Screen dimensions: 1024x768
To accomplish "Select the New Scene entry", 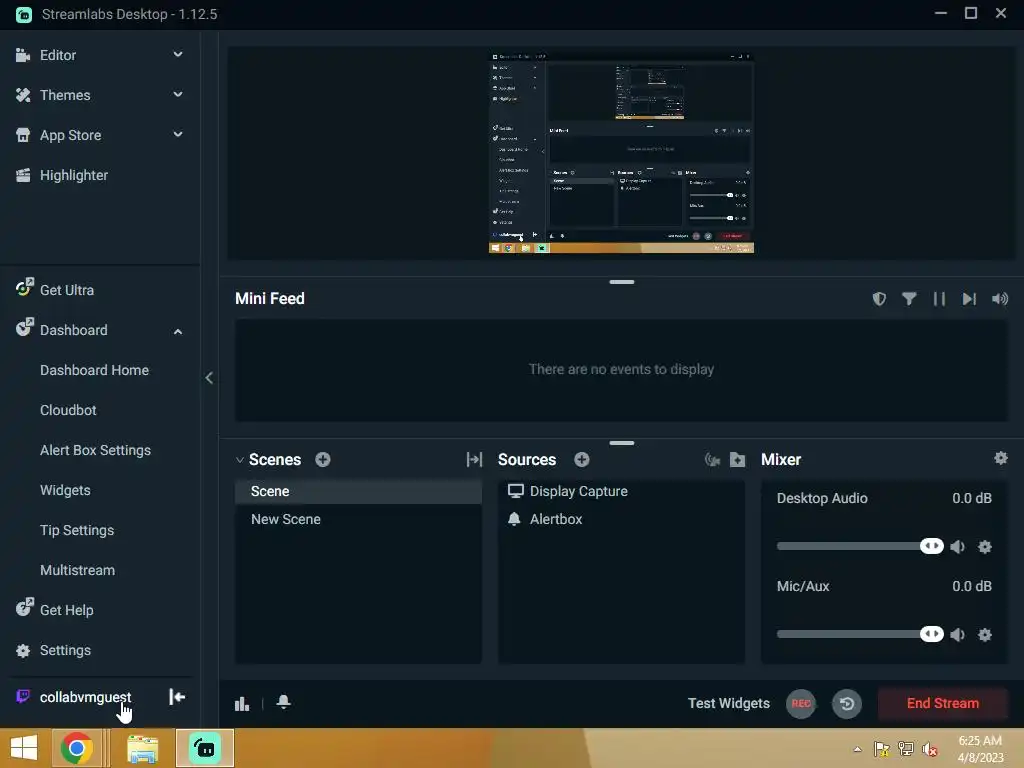I will [359, 519].
